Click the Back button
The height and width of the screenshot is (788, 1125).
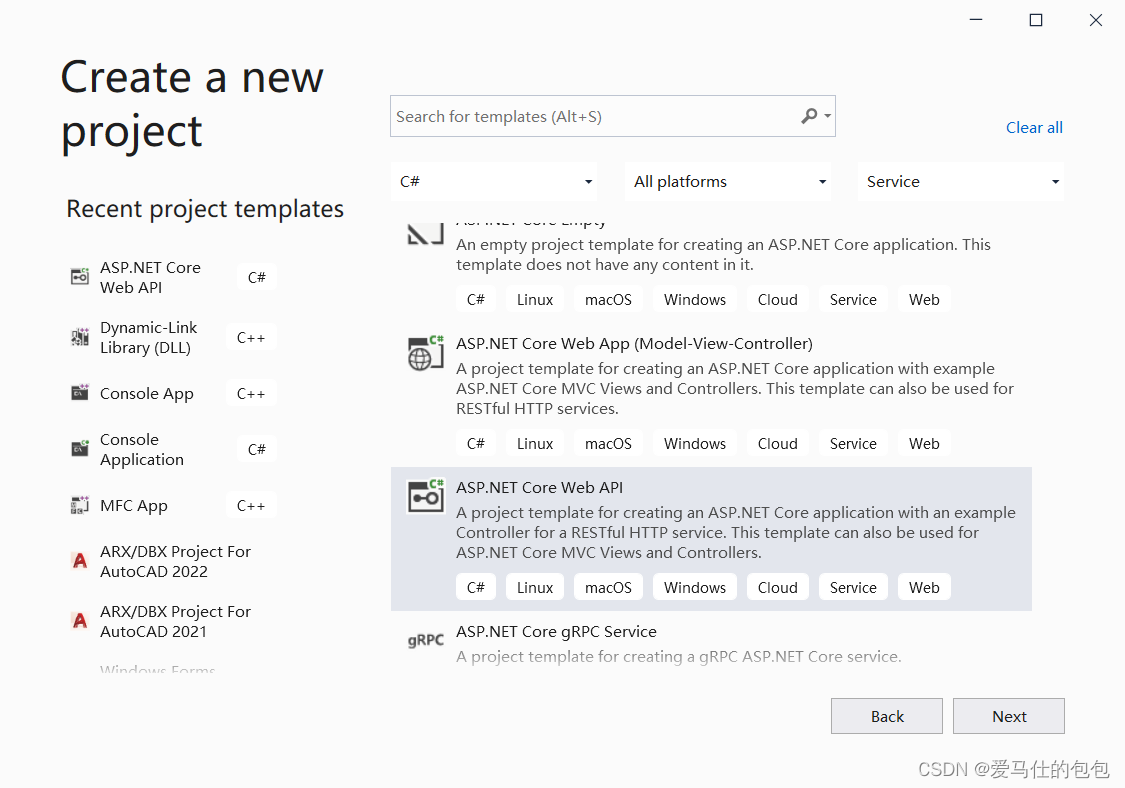point(887,716)
